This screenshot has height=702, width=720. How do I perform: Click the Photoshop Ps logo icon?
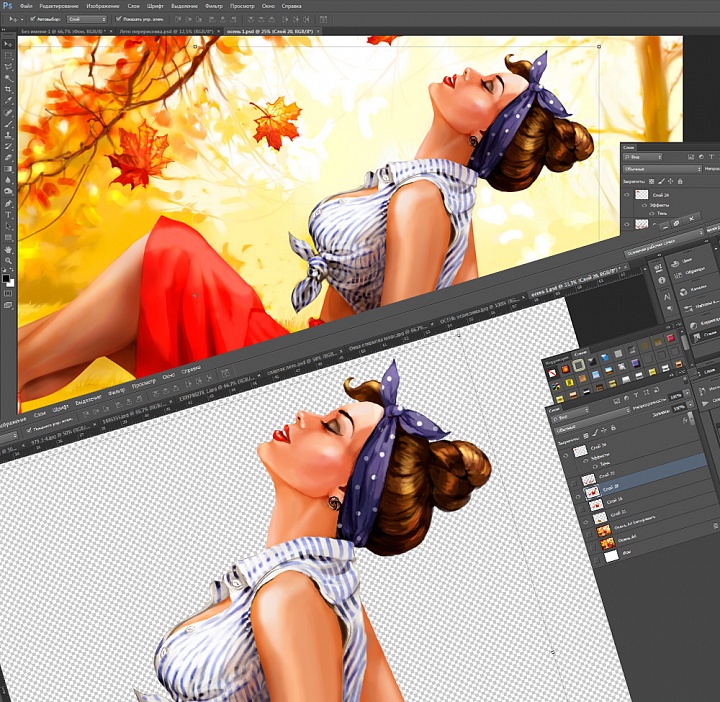7,6
